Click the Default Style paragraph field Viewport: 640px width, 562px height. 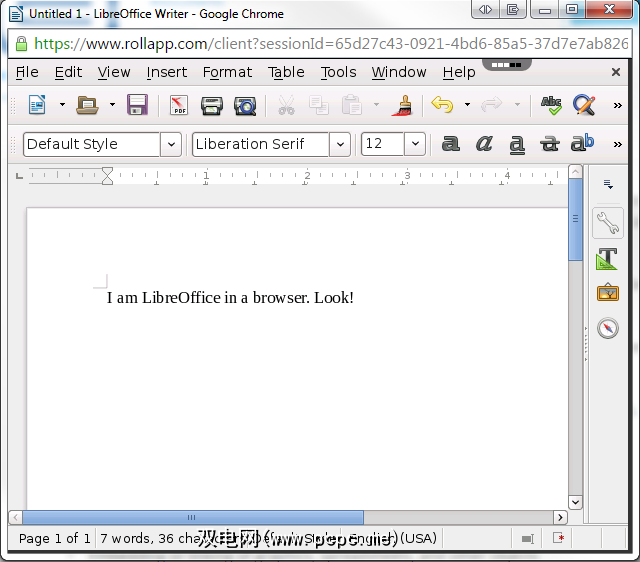[91, 144]
